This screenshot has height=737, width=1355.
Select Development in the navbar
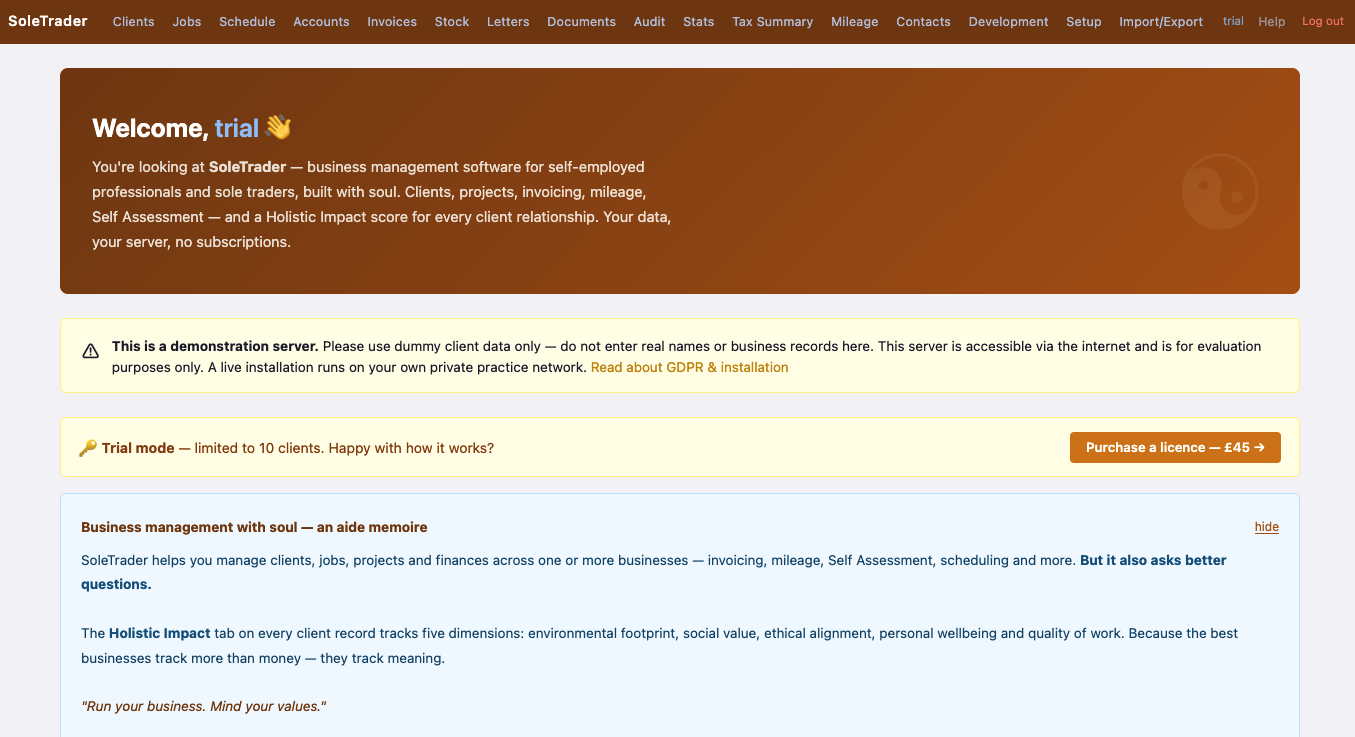pos(1009,21)
